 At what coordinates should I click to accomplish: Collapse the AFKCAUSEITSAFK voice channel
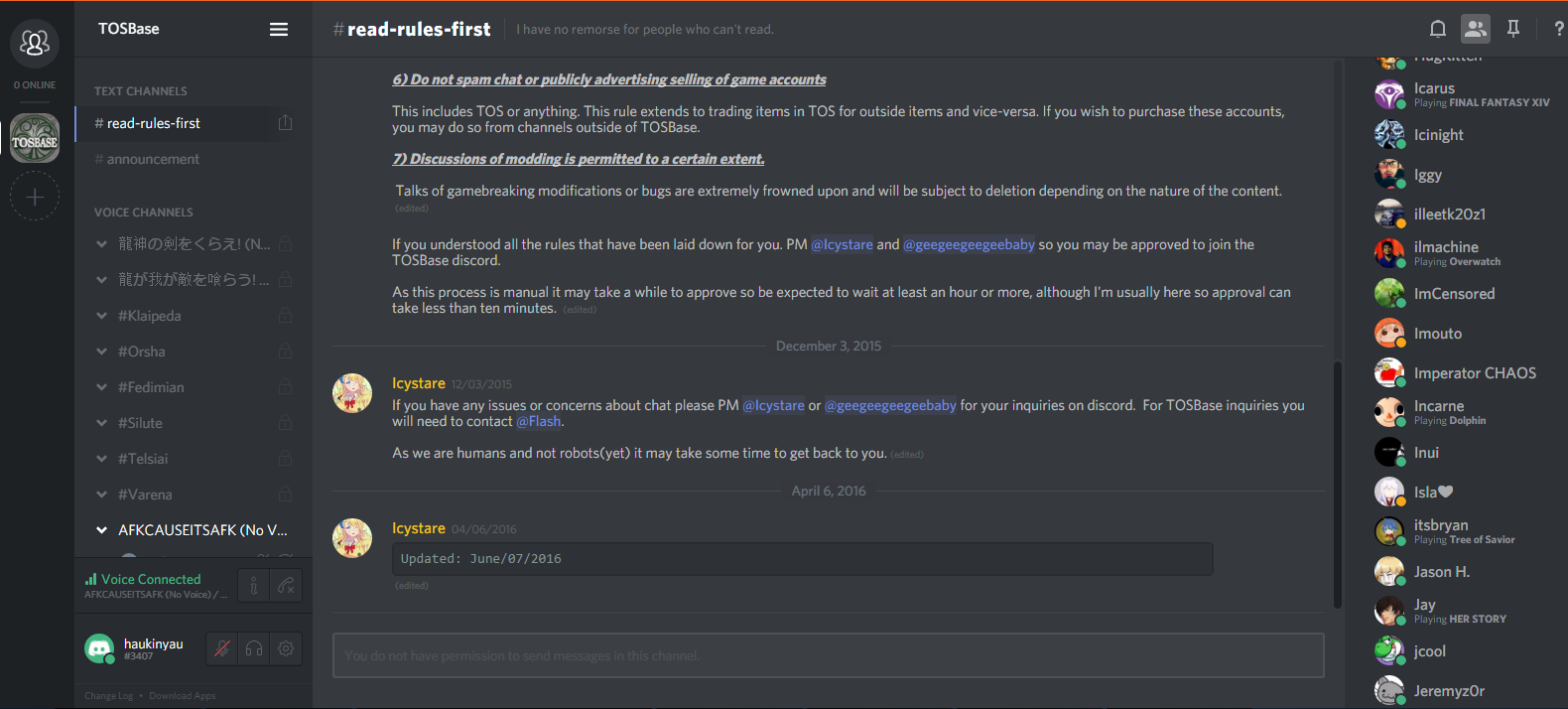[x=101, y=530]
